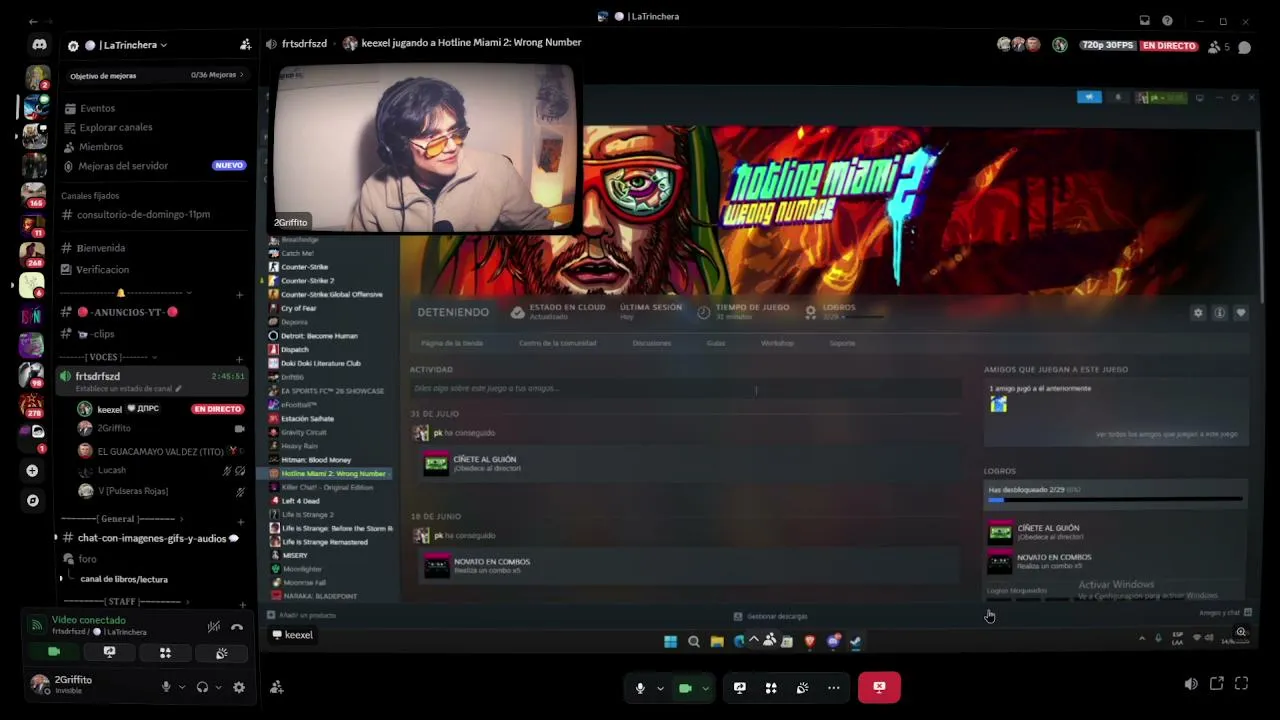Open microphone options arrow in call controls

[660, 688]
